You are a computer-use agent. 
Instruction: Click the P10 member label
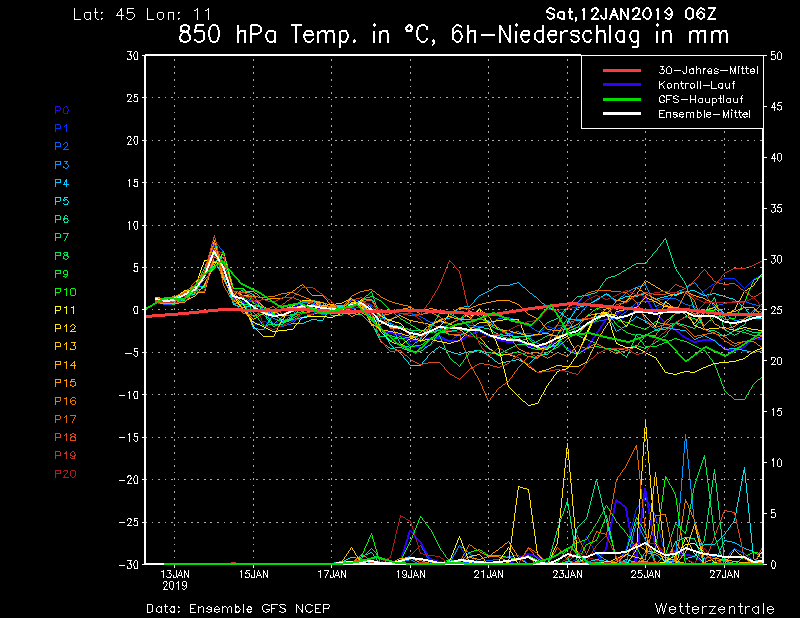click(x=65, y=292)
